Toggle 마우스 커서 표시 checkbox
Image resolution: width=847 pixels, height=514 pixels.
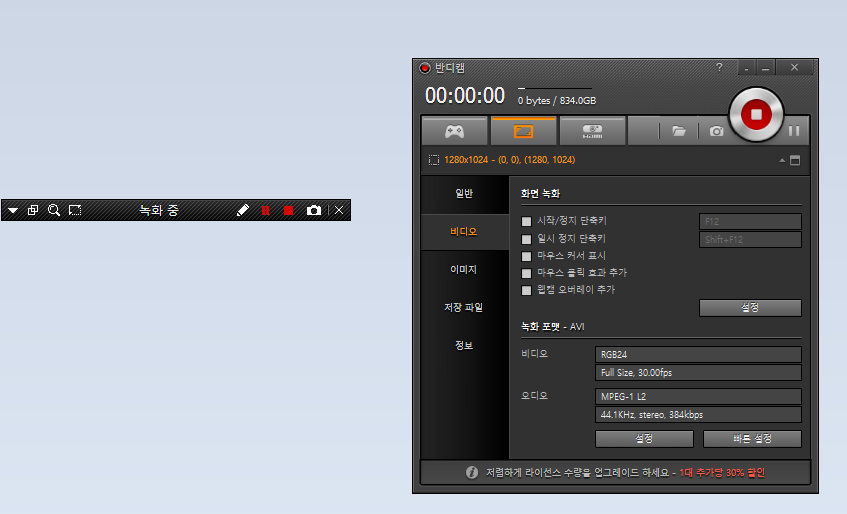click(x=526, y=256)
